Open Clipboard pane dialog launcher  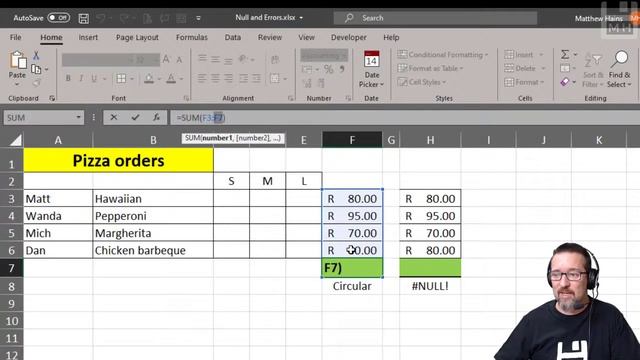52,98
